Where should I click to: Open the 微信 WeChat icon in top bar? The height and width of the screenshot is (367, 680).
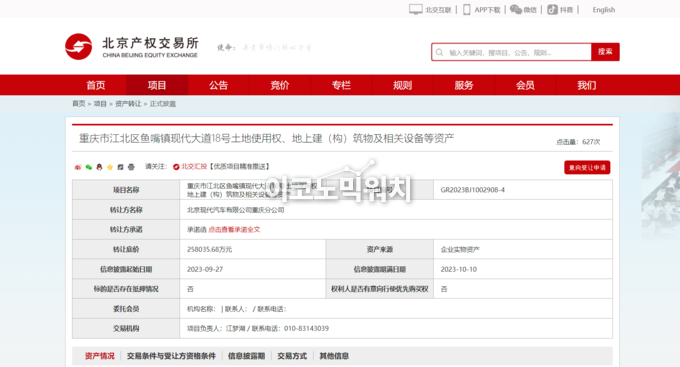[x=516, y=10]
